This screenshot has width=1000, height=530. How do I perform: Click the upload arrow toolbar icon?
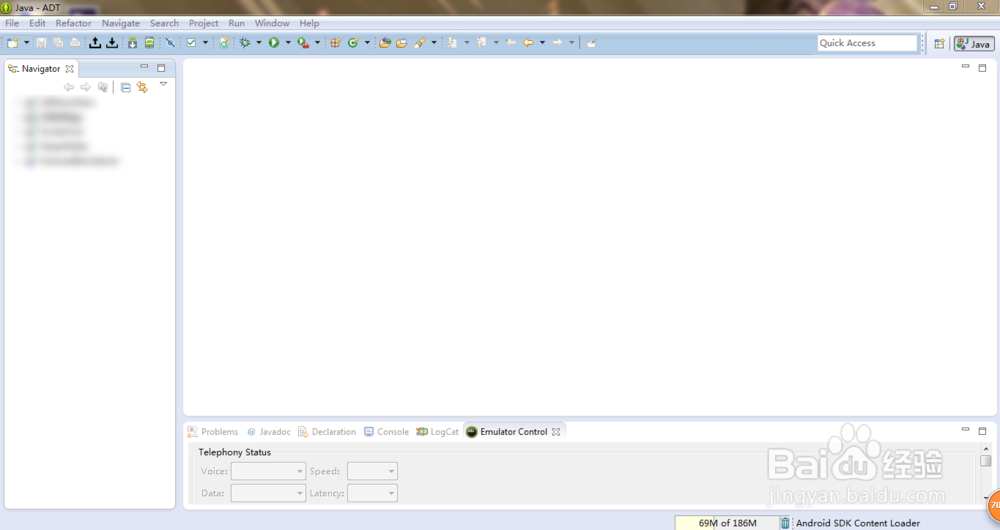coord(95,43)
